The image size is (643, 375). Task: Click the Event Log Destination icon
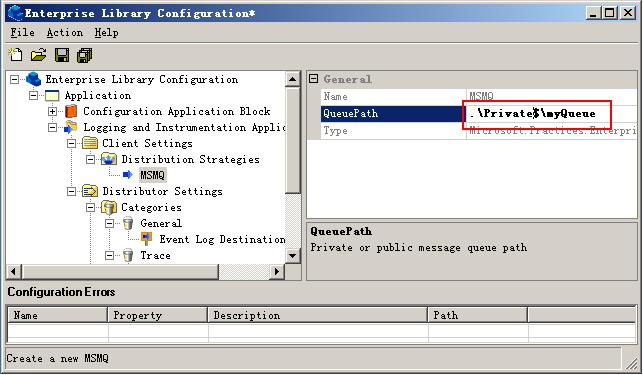click(x=146, y=239)
